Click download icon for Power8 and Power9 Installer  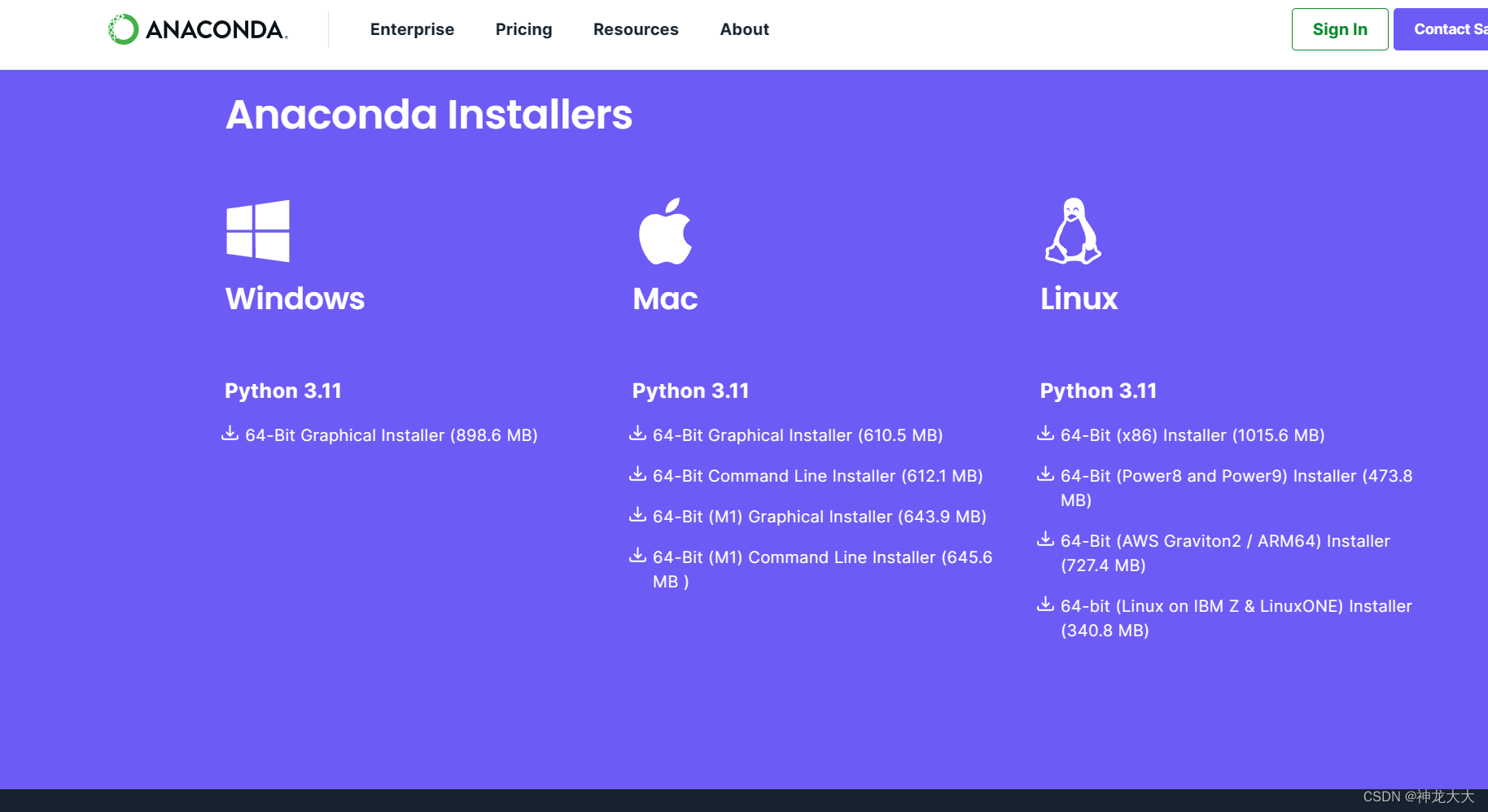point(1046,474)
